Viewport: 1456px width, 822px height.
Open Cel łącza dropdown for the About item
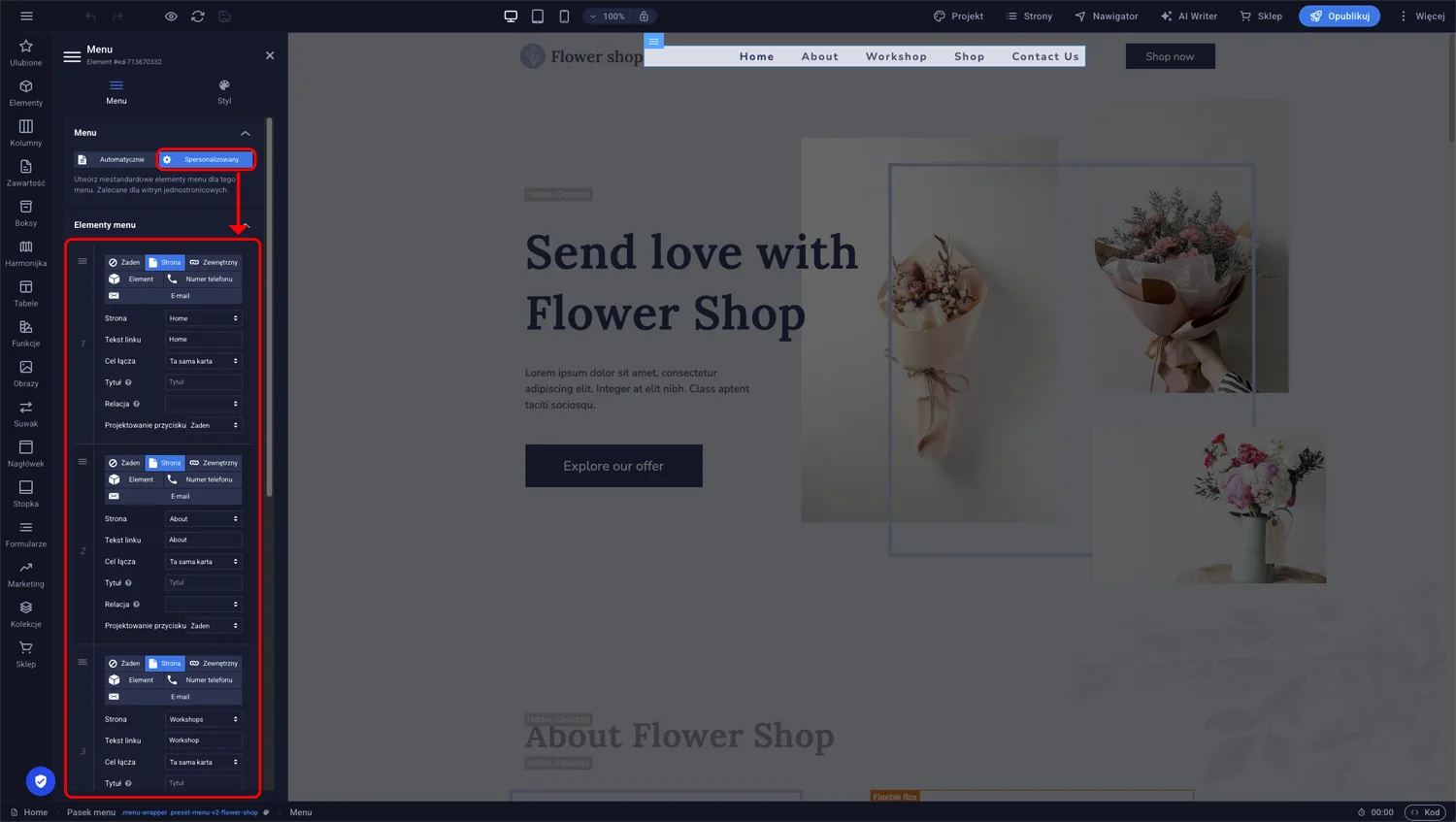(203, 562)
